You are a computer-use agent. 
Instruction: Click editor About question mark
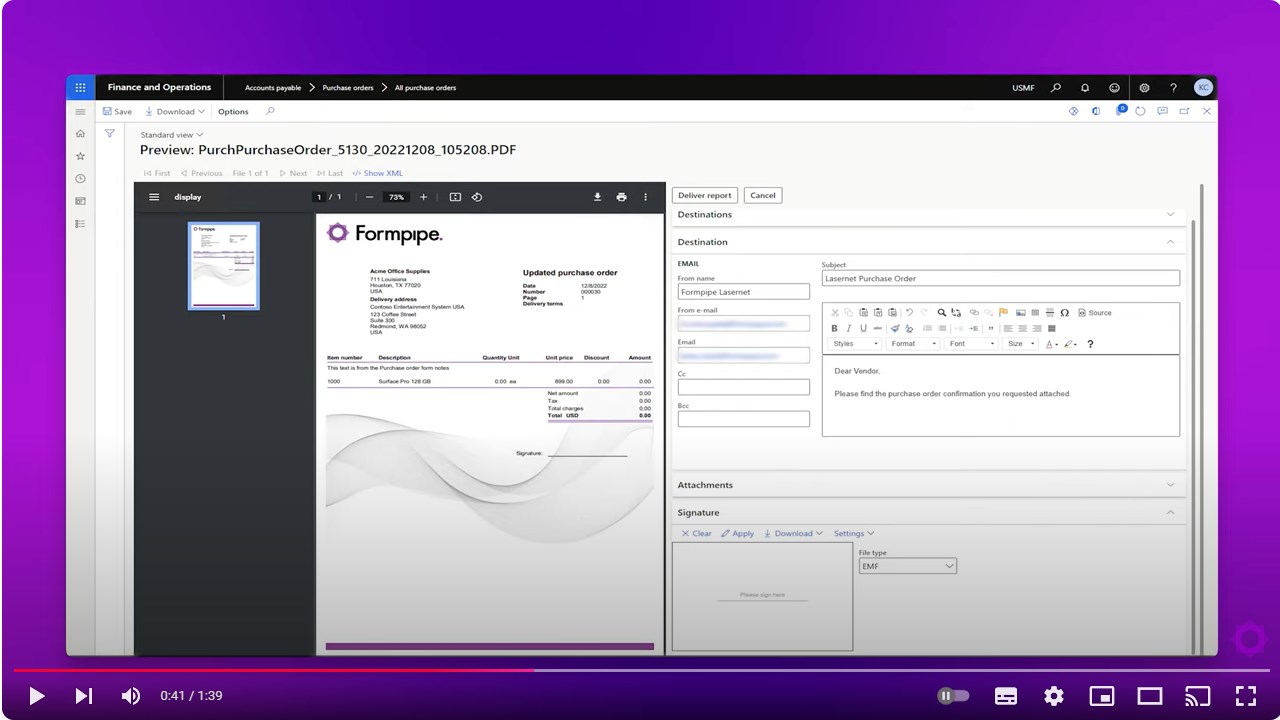click(x=1090, y=344)
